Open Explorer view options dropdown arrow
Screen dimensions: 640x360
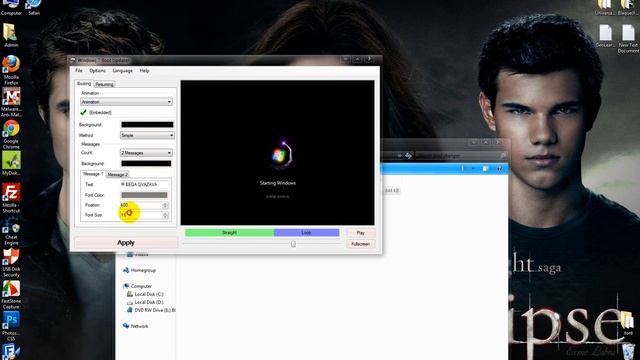pos(473,169)
